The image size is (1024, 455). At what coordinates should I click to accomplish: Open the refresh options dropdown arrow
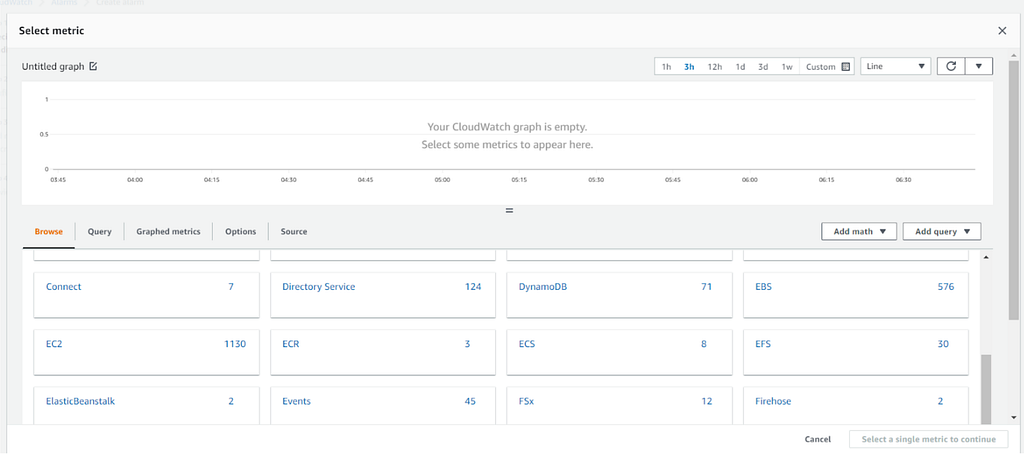[979, 67]
